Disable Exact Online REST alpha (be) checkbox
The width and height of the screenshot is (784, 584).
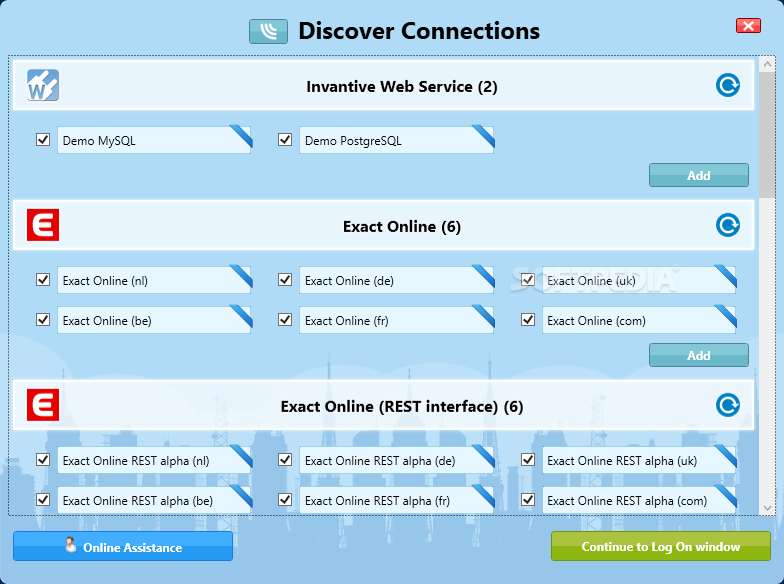43,500
